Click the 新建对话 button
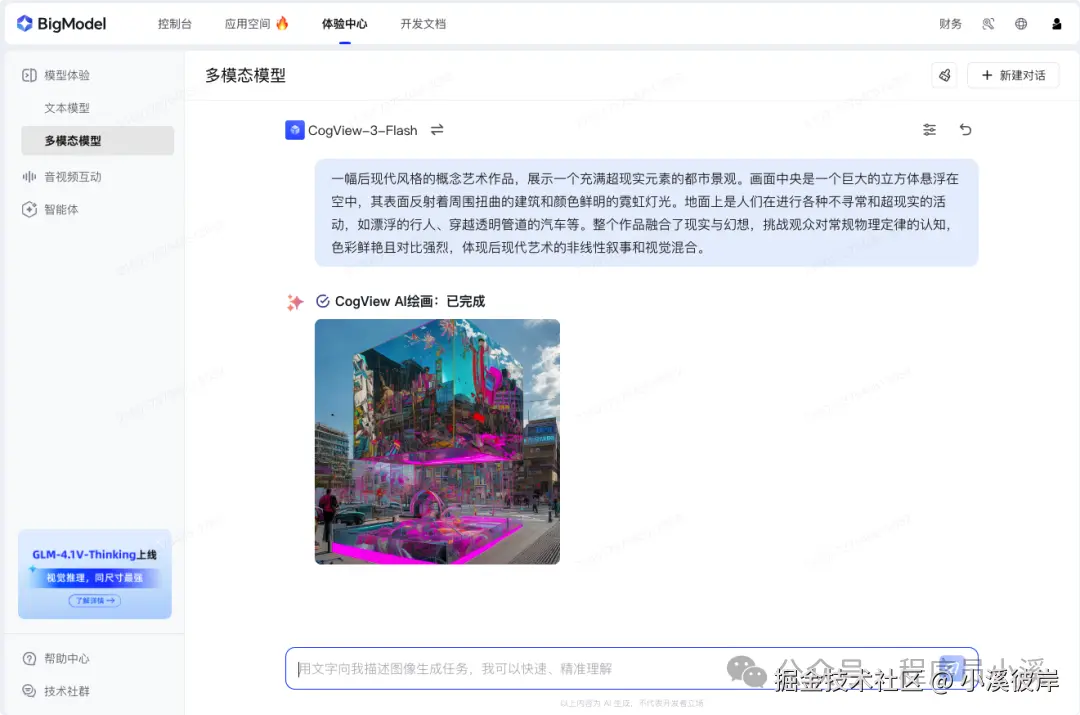Viewport: 1080px width, 715px height. 1013,74
